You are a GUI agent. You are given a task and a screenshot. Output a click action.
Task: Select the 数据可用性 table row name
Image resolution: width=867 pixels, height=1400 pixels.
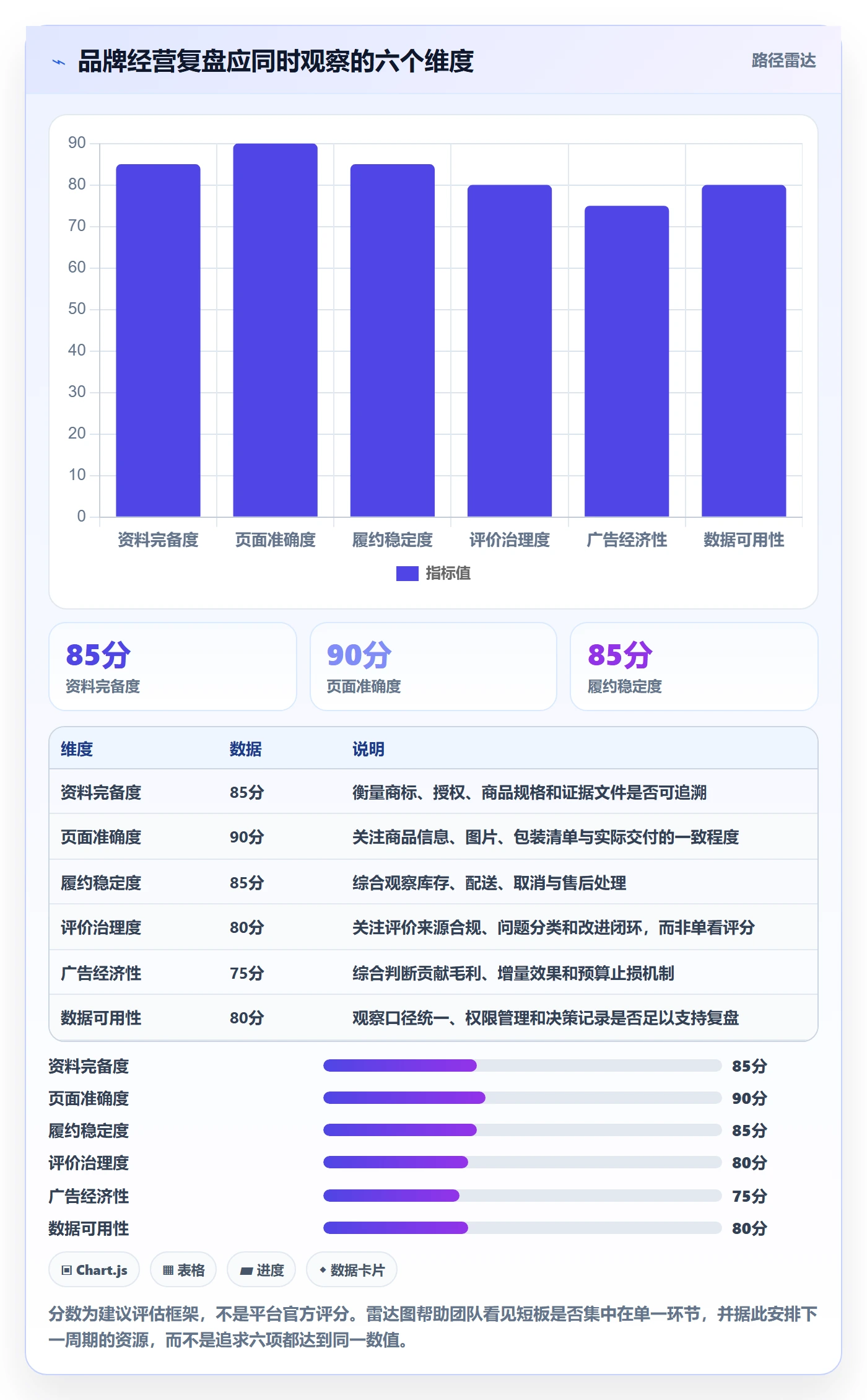click(x=101, y=1018)
